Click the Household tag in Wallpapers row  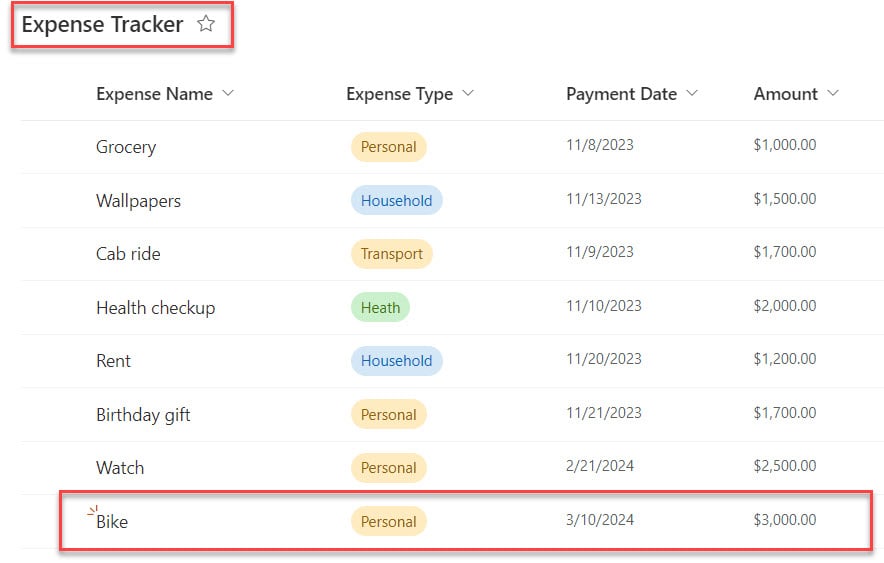tap(396, 201)
